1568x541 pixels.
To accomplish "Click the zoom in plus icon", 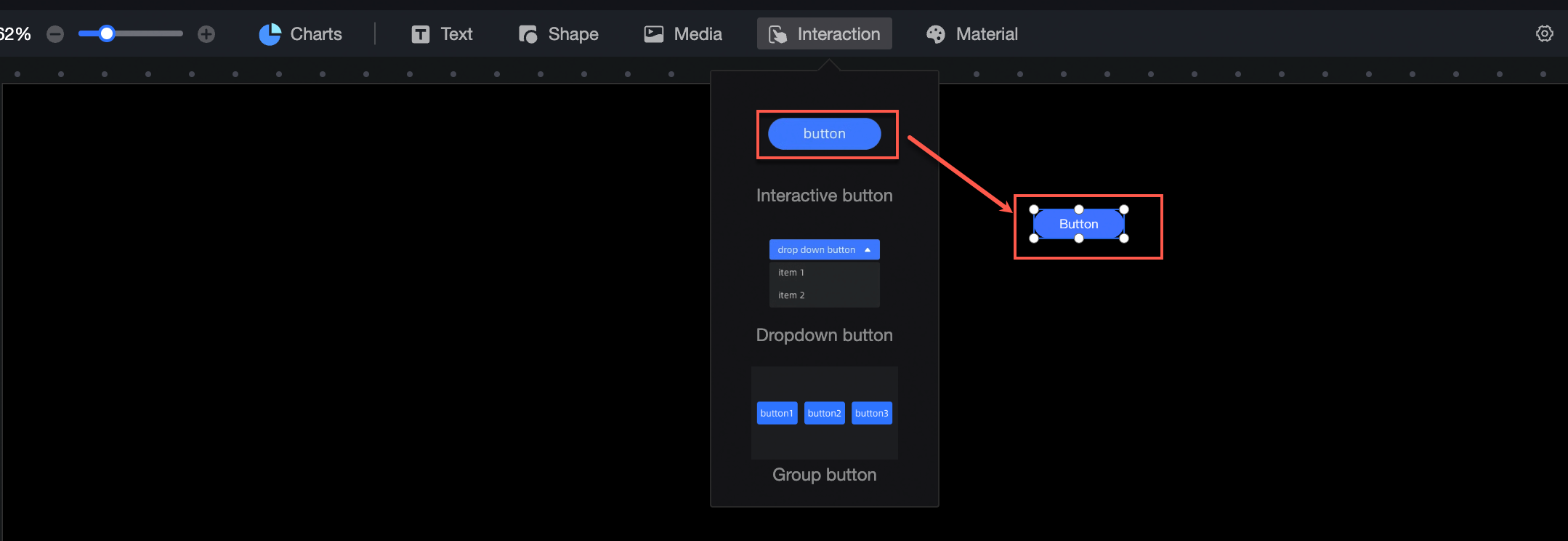I will tap(206, 34).
